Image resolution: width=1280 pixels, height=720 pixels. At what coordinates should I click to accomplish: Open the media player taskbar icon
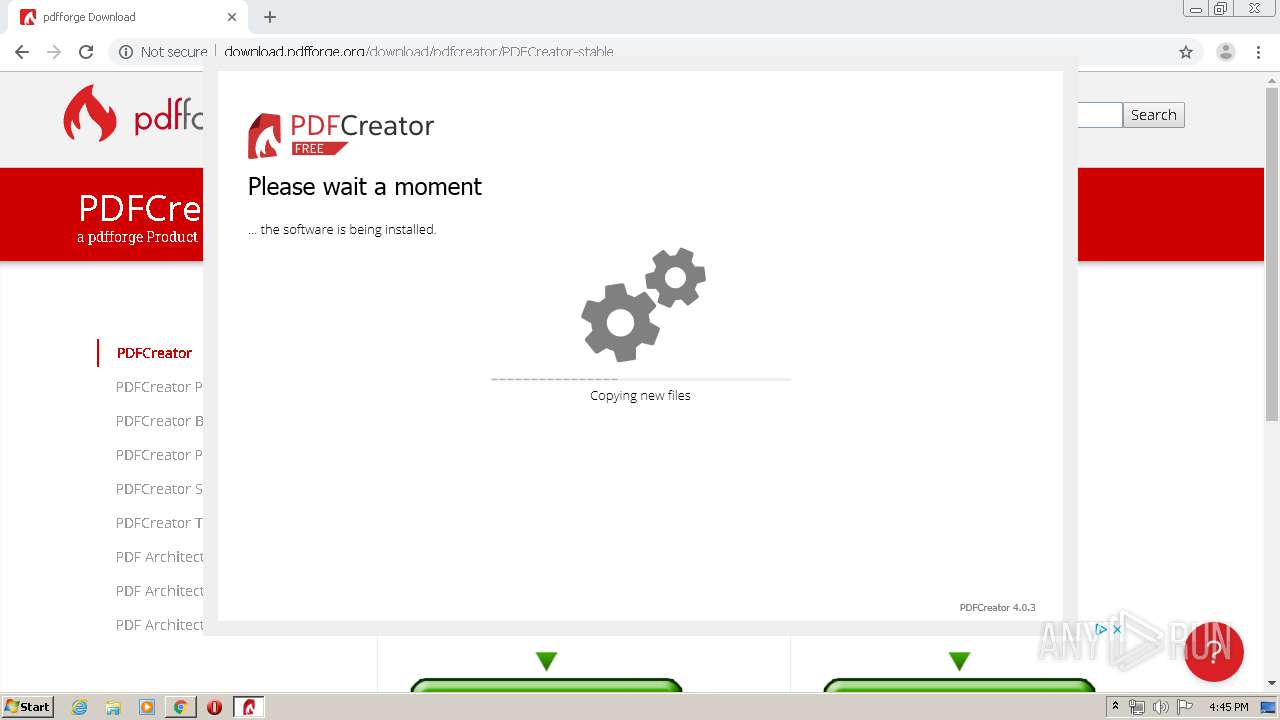point(147,707)
